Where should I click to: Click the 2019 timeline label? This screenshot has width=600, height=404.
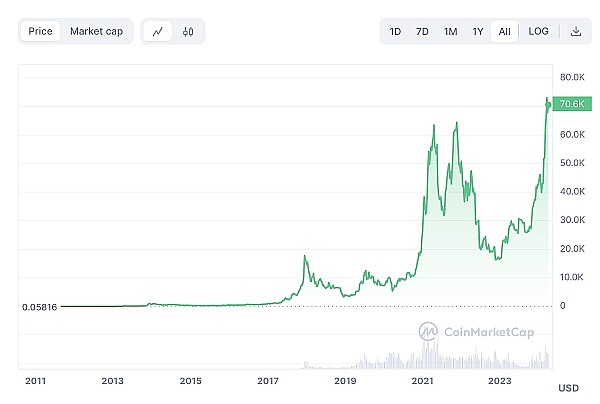[345, 381]
